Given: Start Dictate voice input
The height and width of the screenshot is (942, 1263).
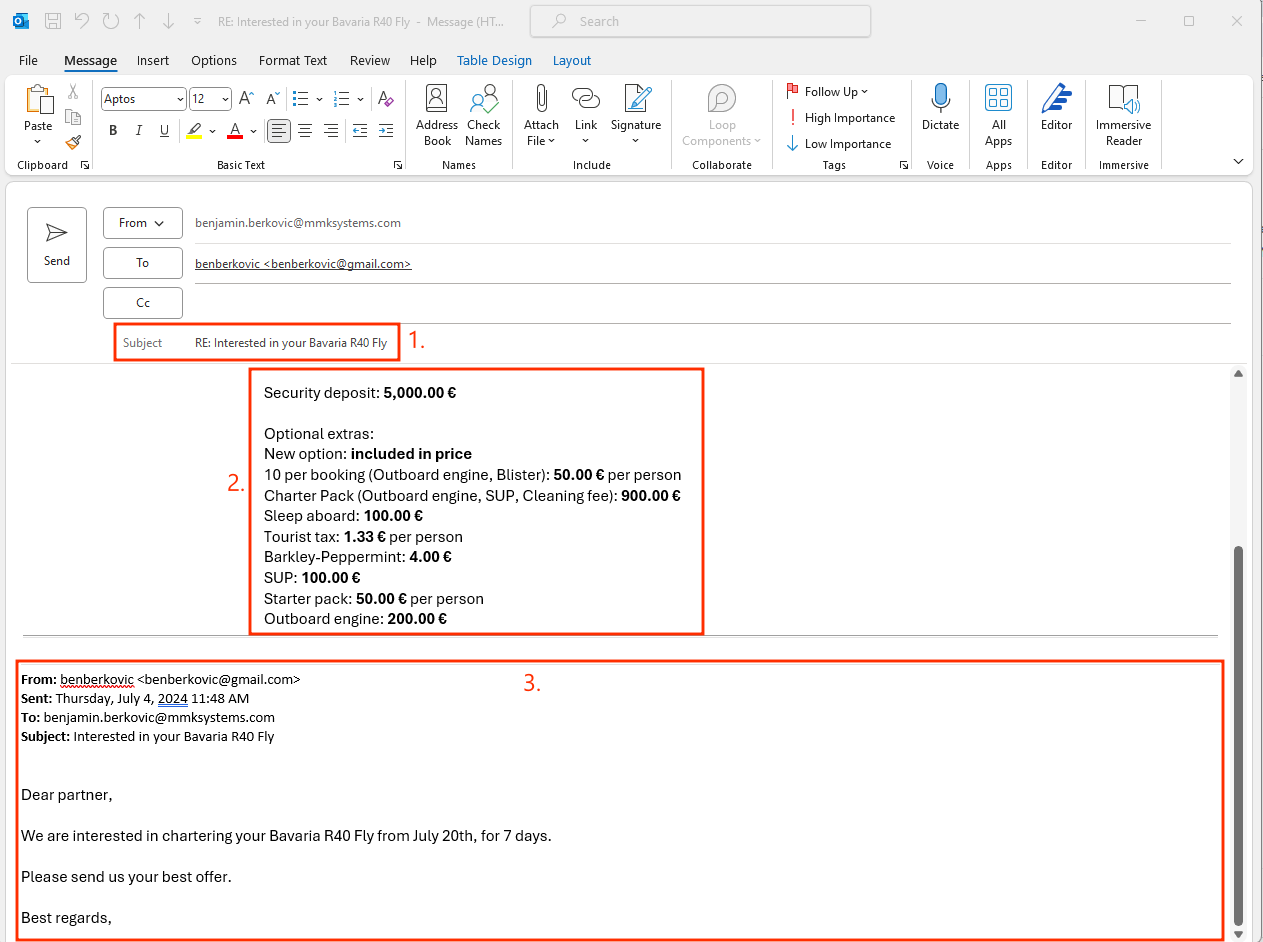Looking at the screenshot, I should 940,108.
